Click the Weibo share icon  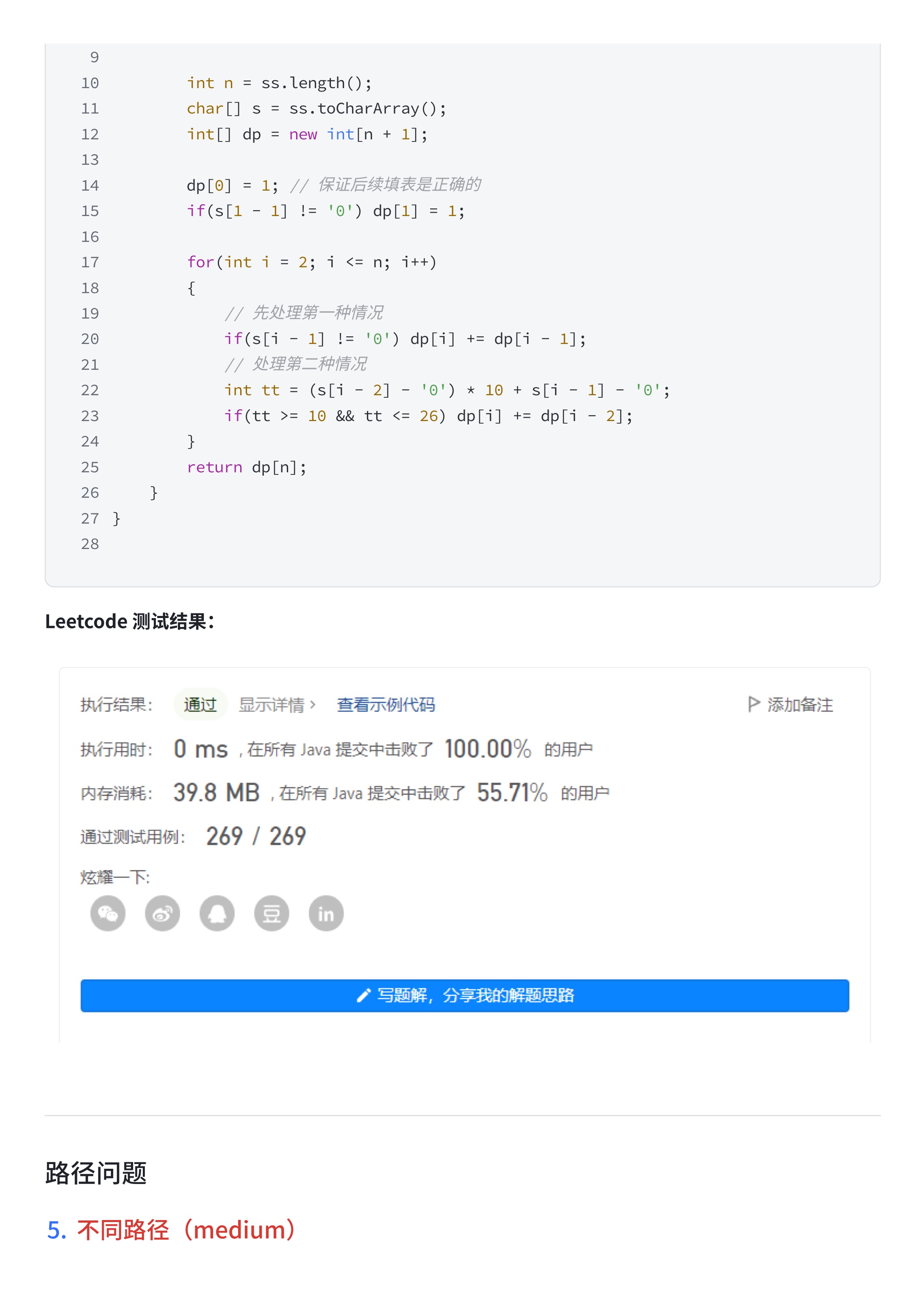click(162, 913)
